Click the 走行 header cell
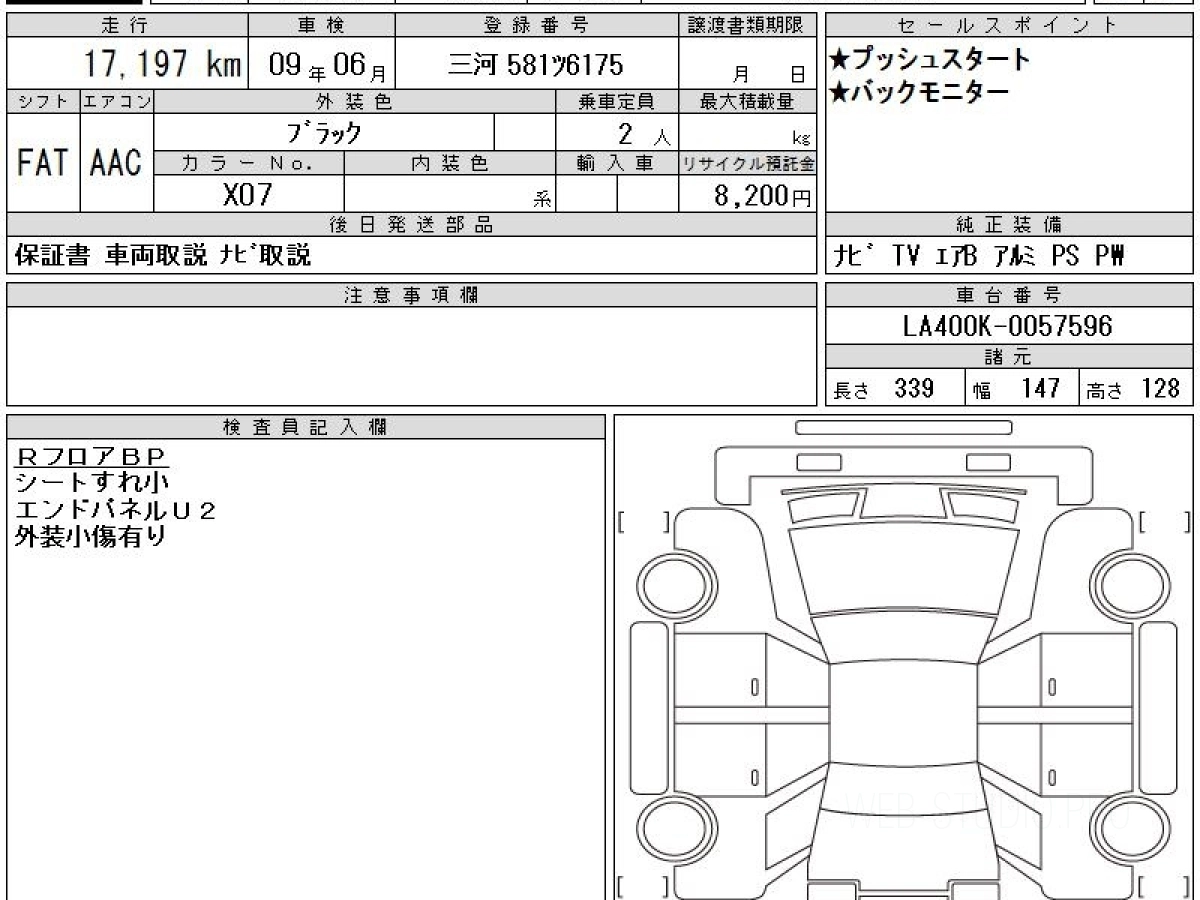This screenshot has width=1200, height=900. coord(127,26)
